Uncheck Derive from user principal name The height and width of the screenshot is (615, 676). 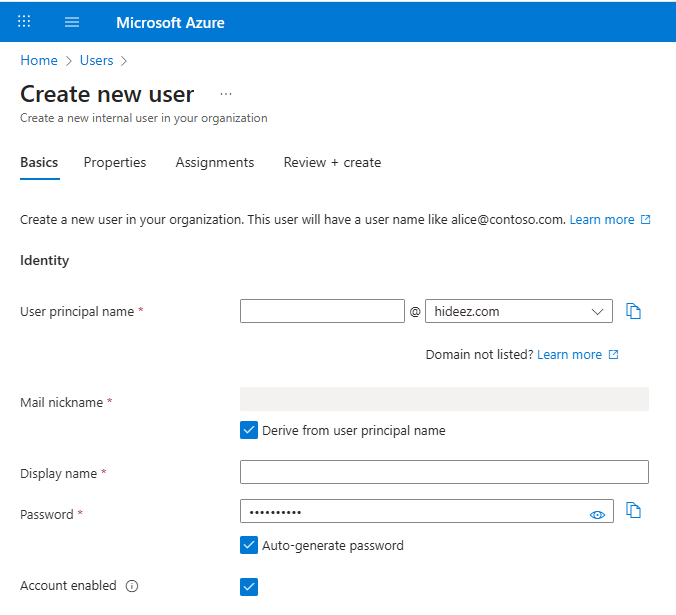249,430
